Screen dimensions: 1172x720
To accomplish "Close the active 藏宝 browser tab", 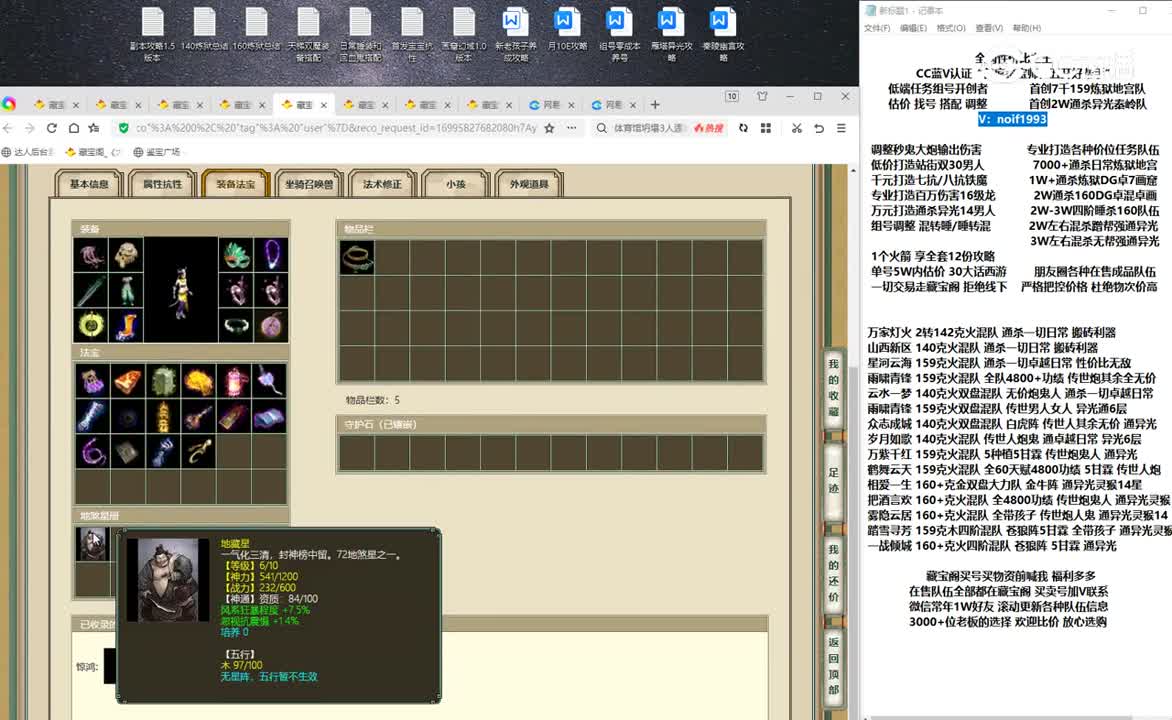I will click(x=324, y=105).
